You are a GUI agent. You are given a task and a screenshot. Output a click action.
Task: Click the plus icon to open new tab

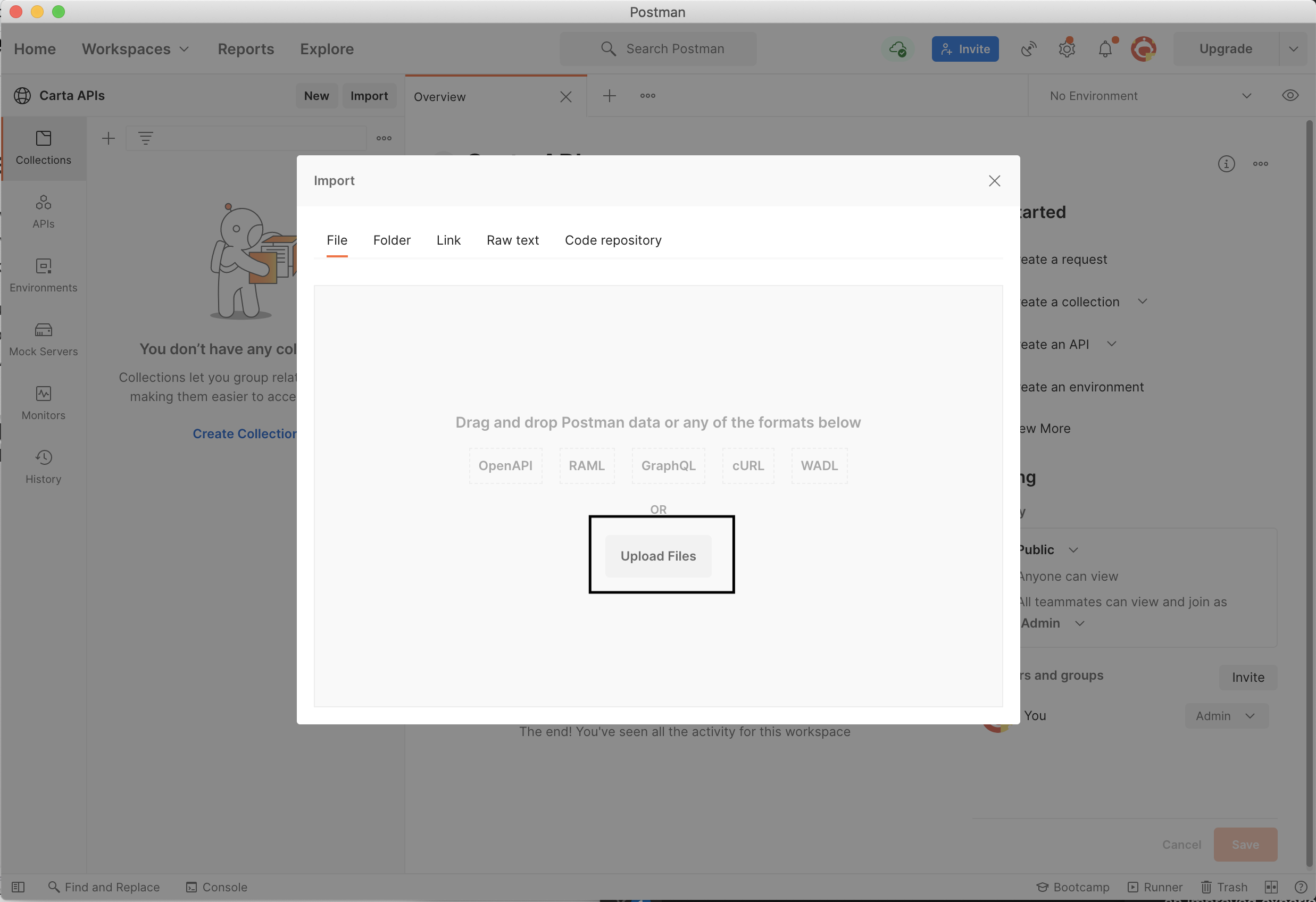[x=609, y=96]
